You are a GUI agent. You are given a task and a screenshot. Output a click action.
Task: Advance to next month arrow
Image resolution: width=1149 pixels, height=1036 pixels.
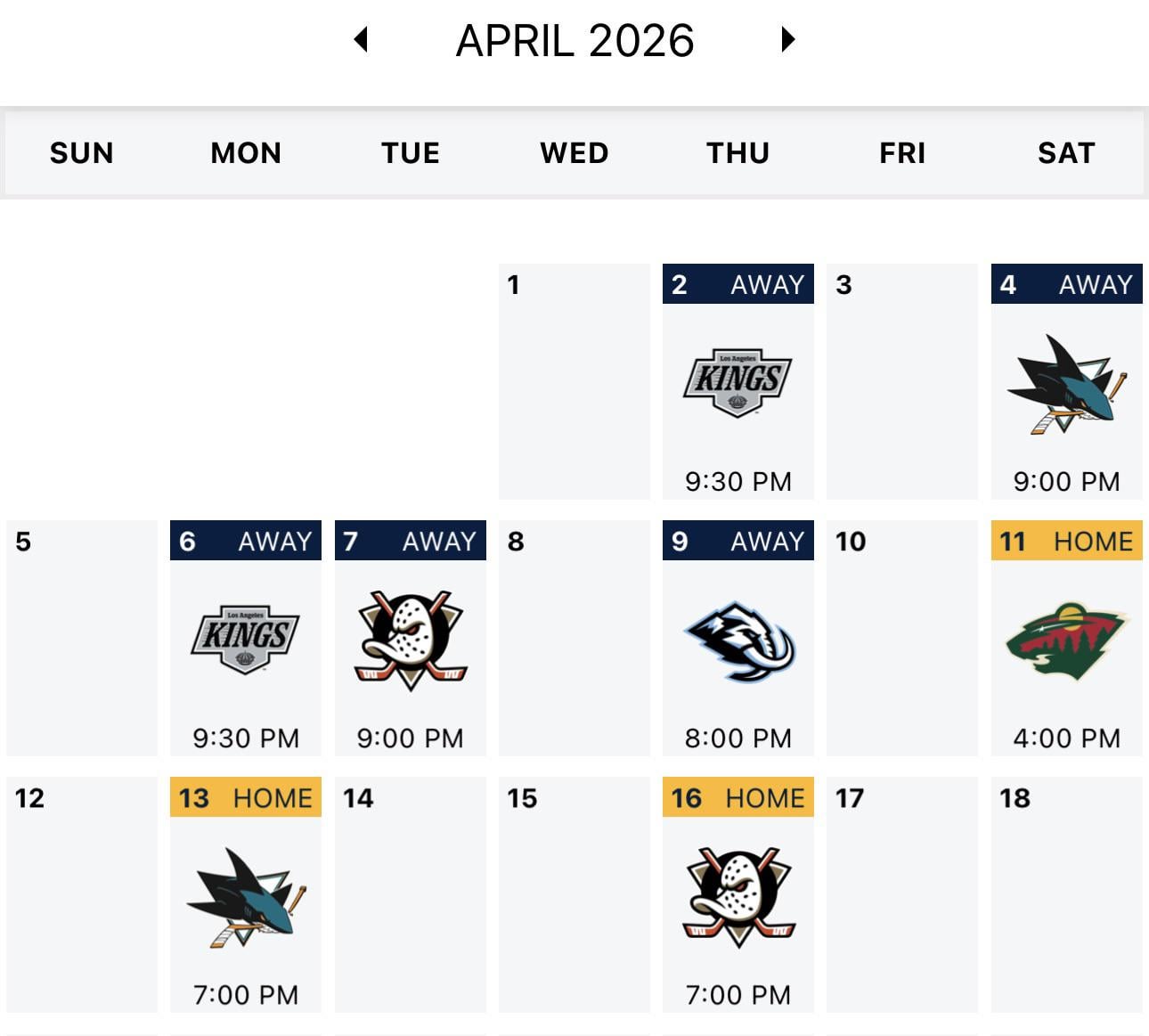point(787,39)
